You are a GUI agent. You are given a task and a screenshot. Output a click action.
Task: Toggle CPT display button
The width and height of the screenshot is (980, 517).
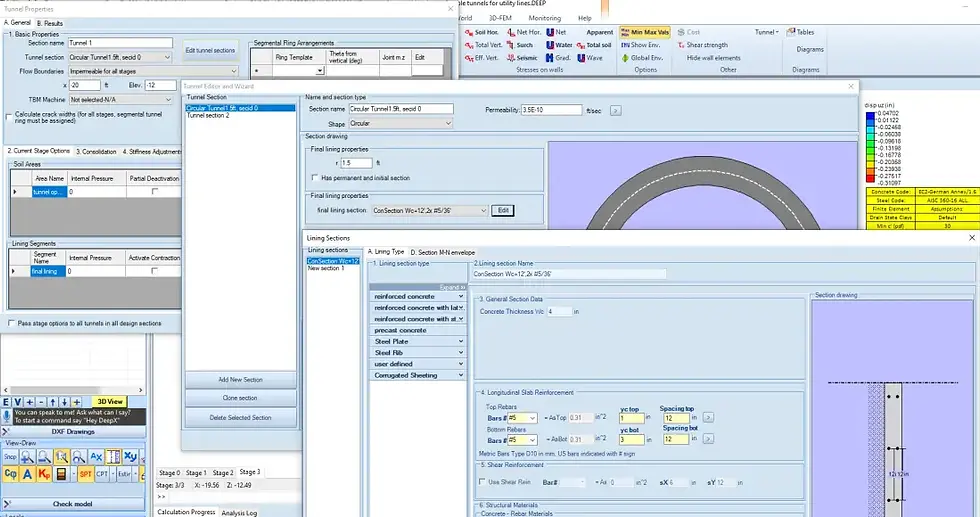pyautogui.click(x=102, y=474)
